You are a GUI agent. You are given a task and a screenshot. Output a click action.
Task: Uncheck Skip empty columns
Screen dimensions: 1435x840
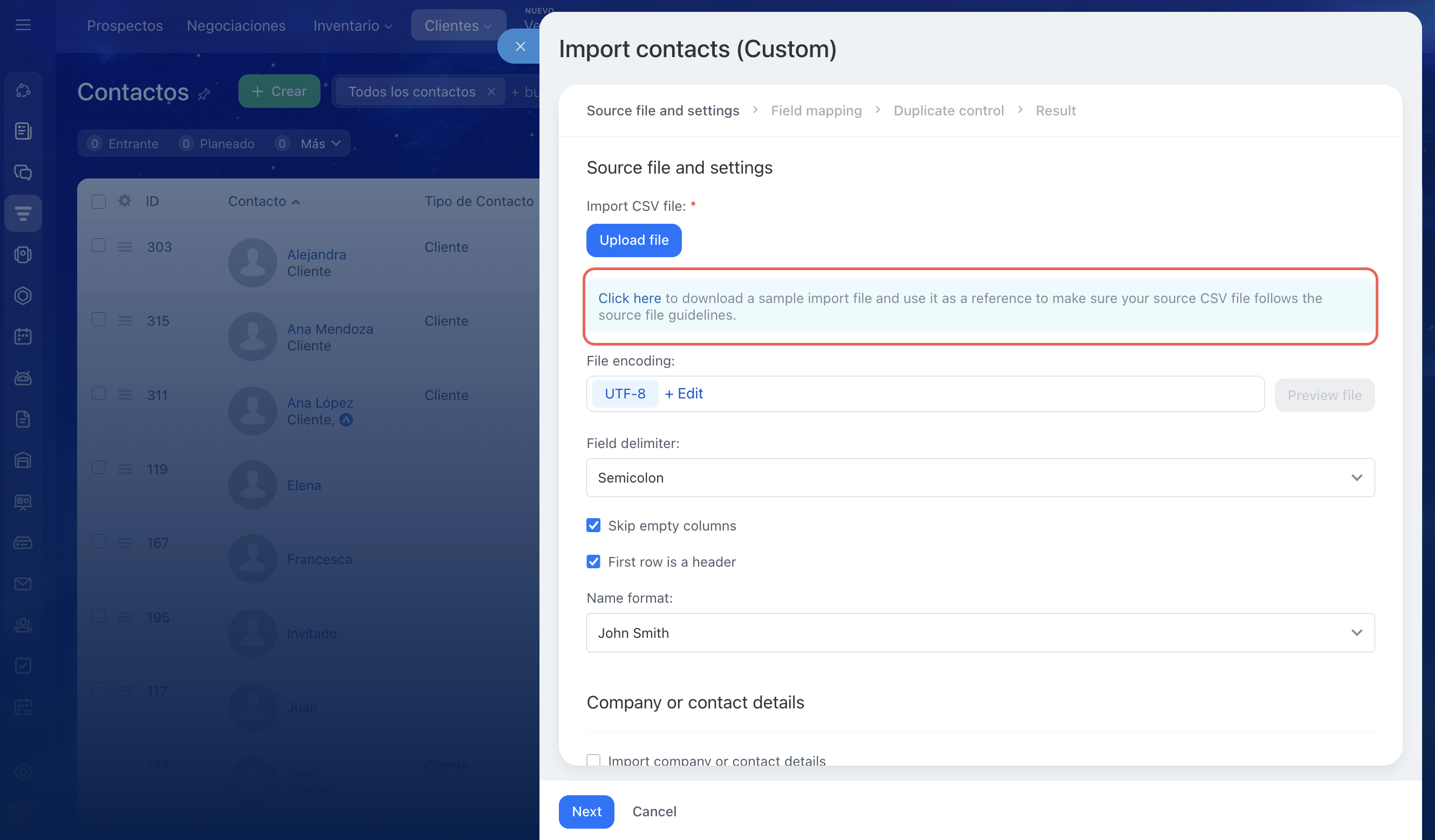[x=593, y=525]
